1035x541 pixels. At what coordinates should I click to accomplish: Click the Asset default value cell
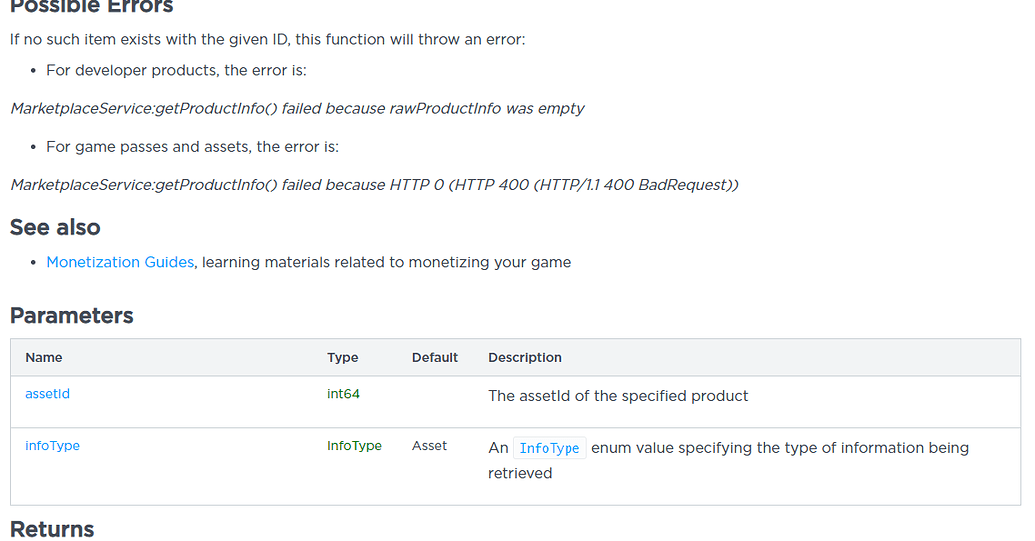click(429, 446)
